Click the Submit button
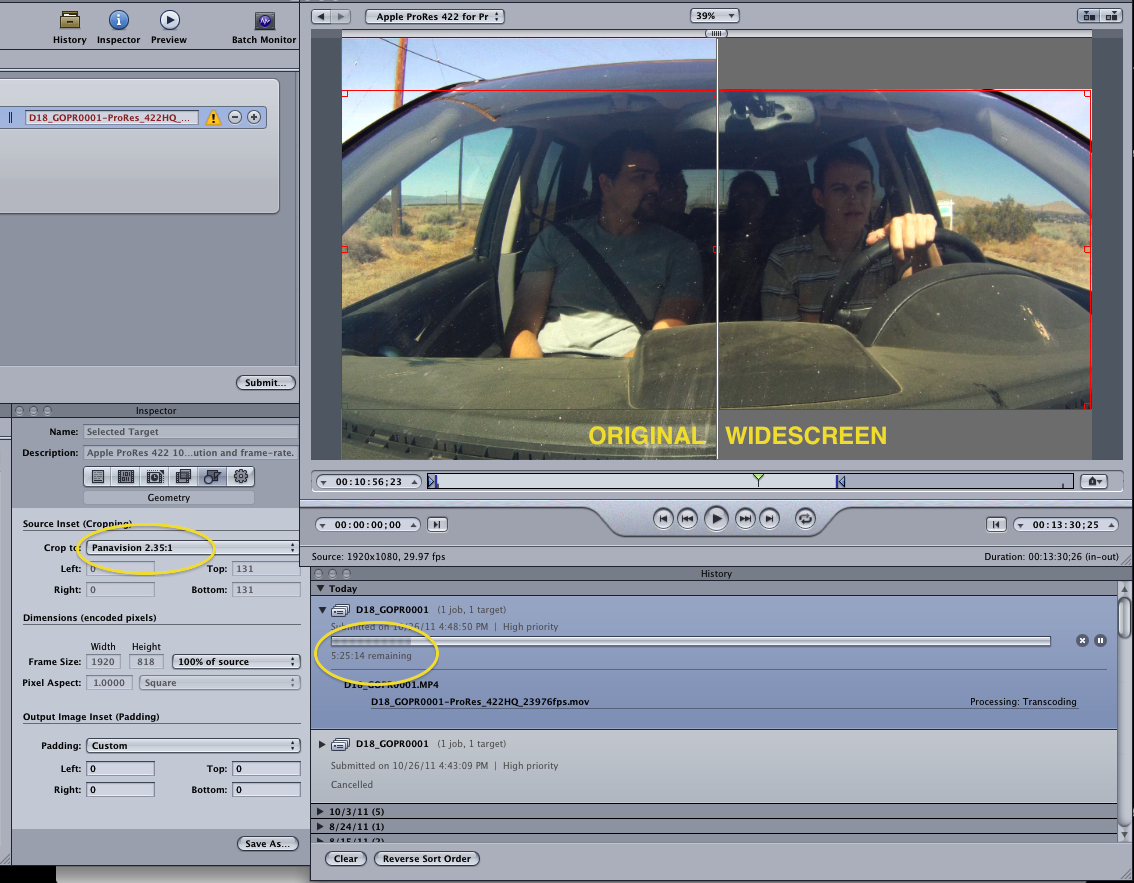The width and height of the screenshot is (1134, 883). (x=265, y=383)
